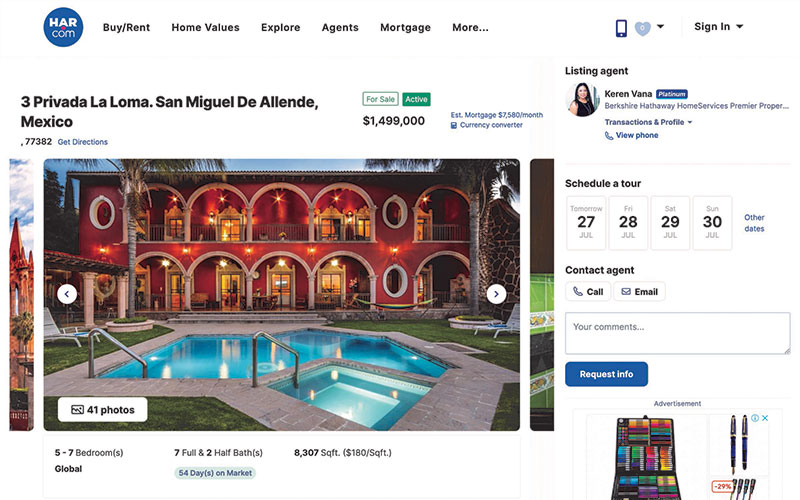Open the Home Values menu
The height and width of the screenshot is (500, 800).
pyautogui.click(x=205, y=28)
